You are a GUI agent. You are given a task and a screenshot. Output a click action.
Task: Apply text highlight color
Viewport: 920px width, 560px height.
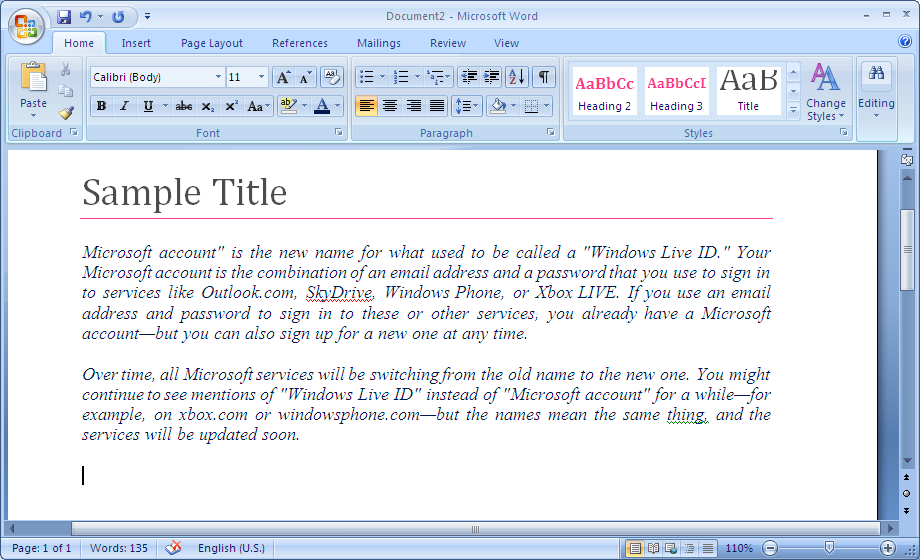click(289, 106)
